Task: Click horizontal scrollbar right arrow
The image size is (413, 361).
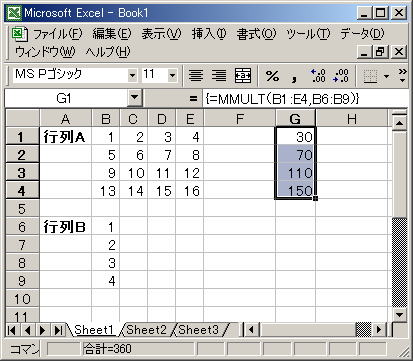Action: tap(379, 330)
